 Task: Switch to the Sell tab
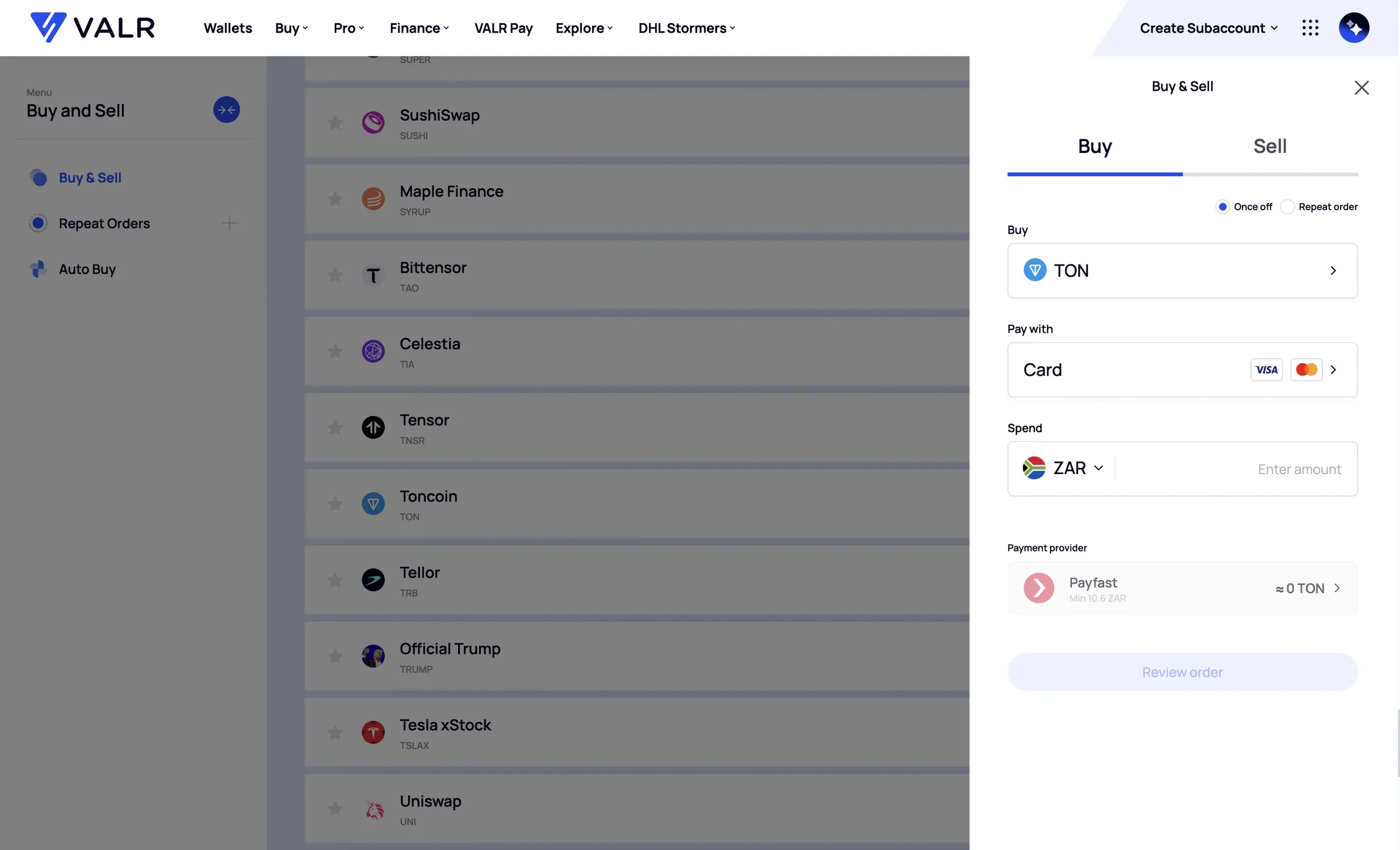point(1270,147)
